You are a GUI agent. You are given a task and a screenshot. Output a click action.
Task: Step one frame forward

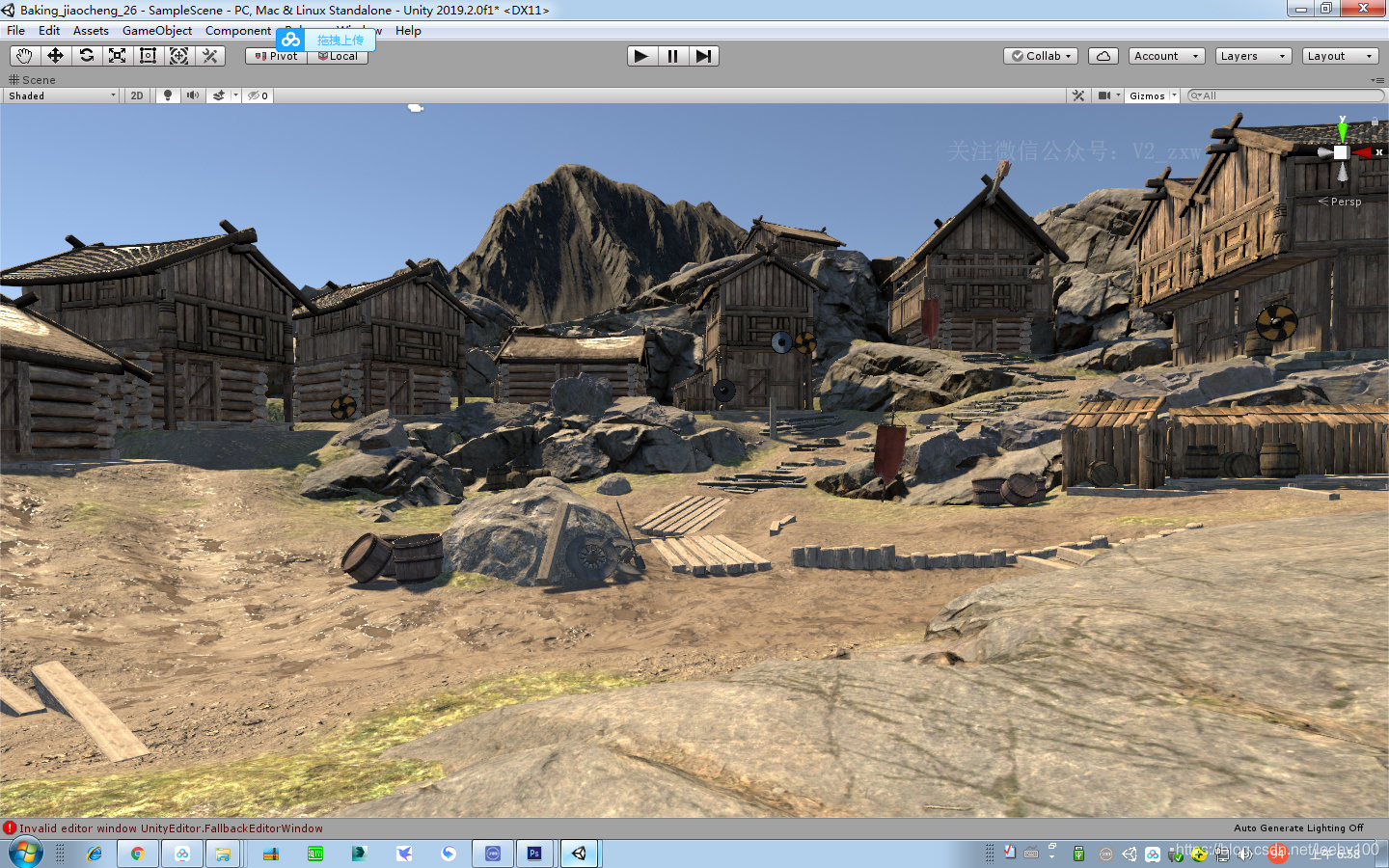point(703,56)
